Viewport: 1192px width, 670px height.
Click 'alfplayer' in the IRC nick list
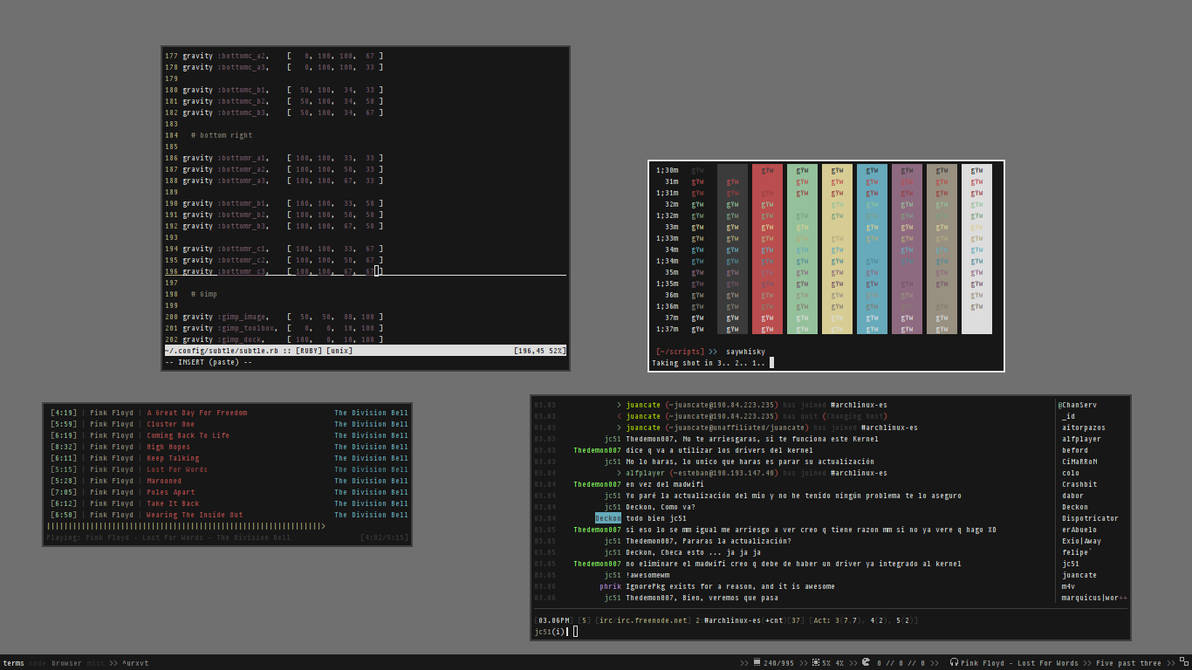(x=1081, y=439)
